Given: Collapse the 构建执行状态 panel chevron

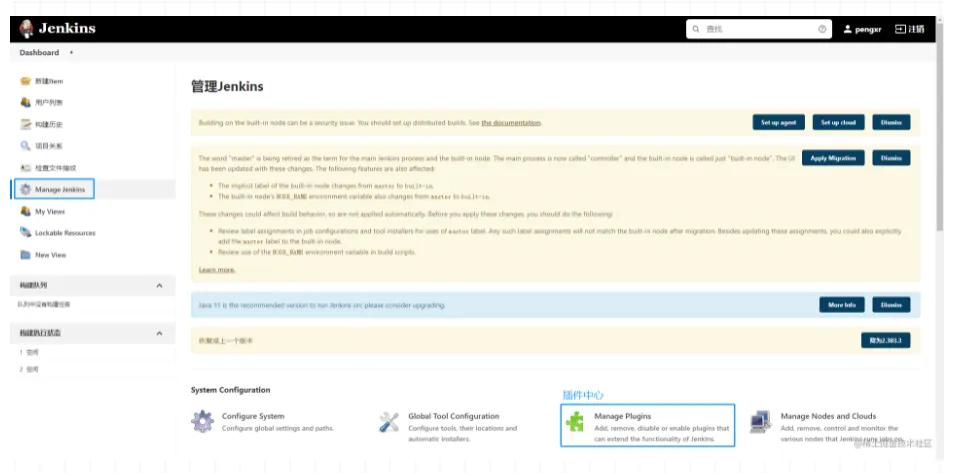Looking at the screenshot, I should [159, 333].
